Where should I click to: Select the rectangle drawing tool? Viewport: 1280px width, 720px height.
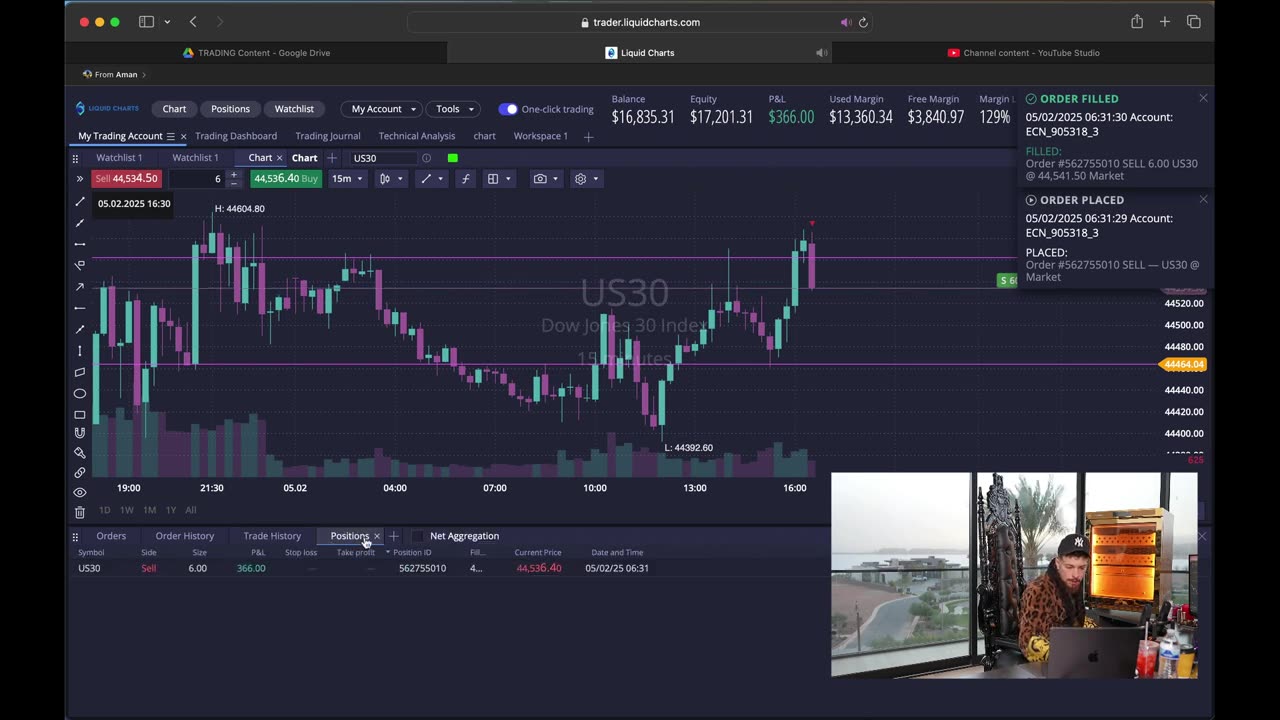tap(80, 414)
